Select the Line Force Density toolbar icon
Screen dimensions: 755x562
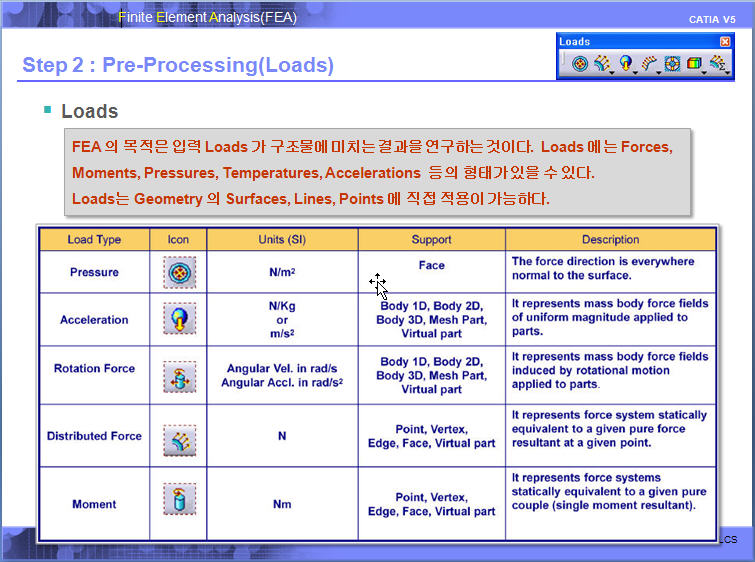pyautogui.click(x=650, y=64)
